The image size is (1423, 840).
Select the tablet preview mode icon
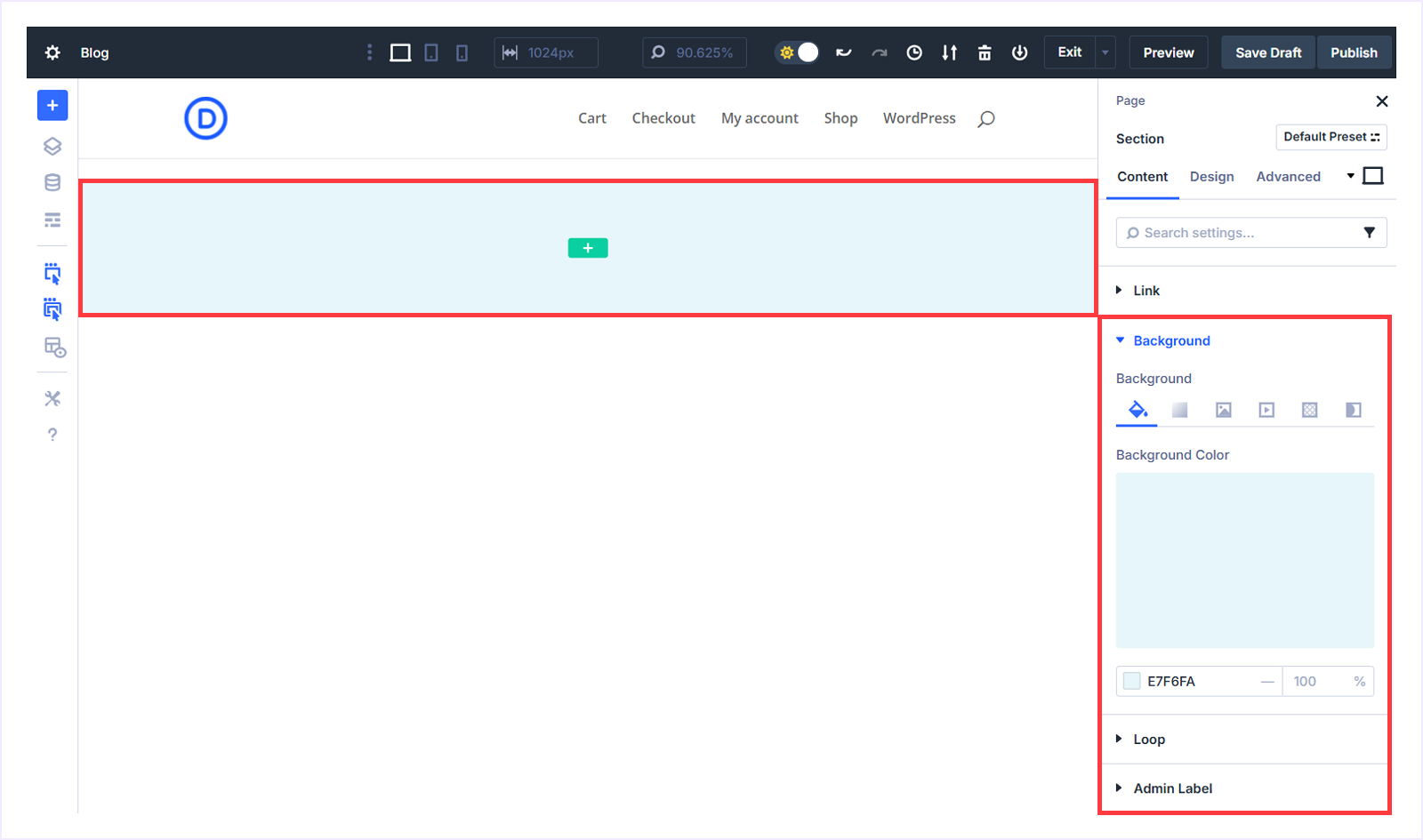click(431, 52)
